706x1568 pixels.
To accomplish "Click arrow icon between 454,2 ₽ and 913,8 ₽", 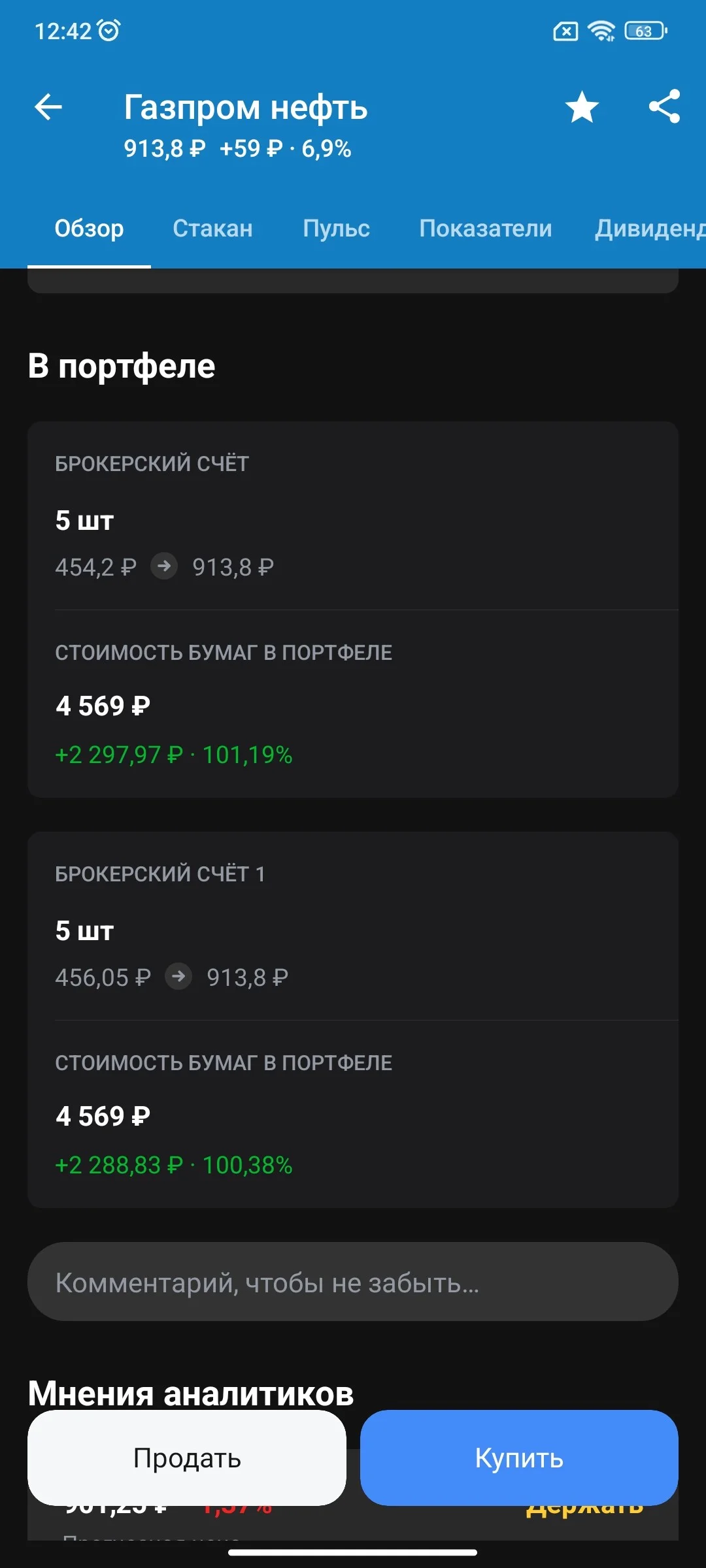I will (x=164, y=566).
